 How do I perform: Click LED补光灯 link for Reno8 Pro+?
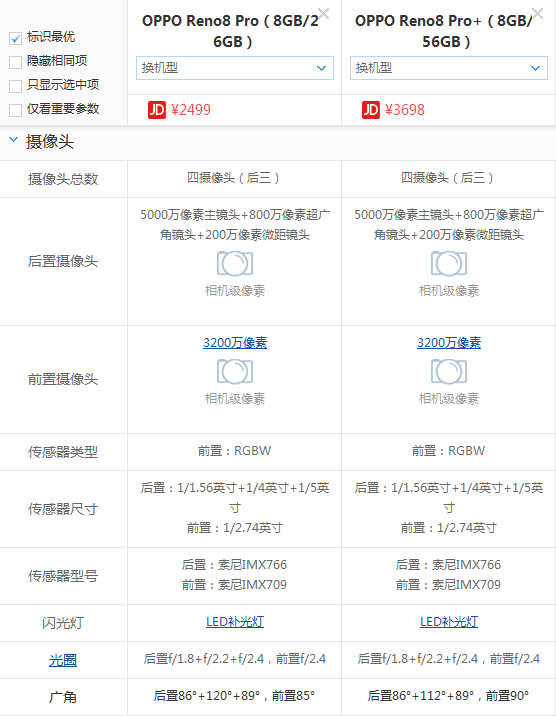[x=449, y=622]
